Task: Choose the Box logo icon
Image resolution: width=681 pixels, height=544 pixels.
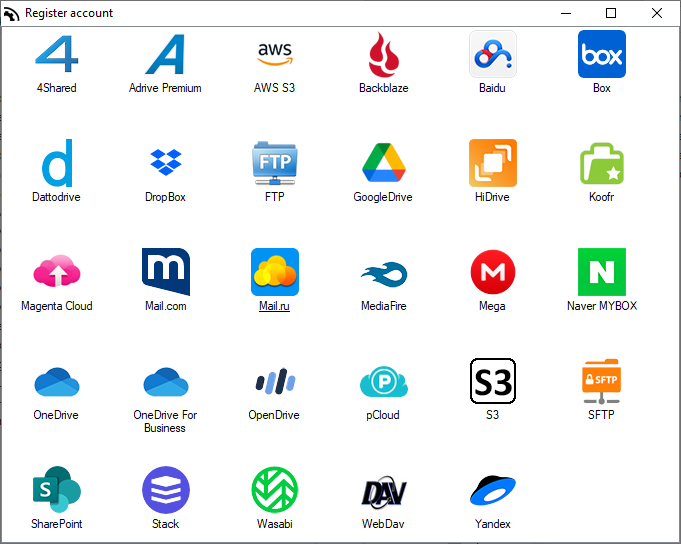Action: click(x=602, y=54)
